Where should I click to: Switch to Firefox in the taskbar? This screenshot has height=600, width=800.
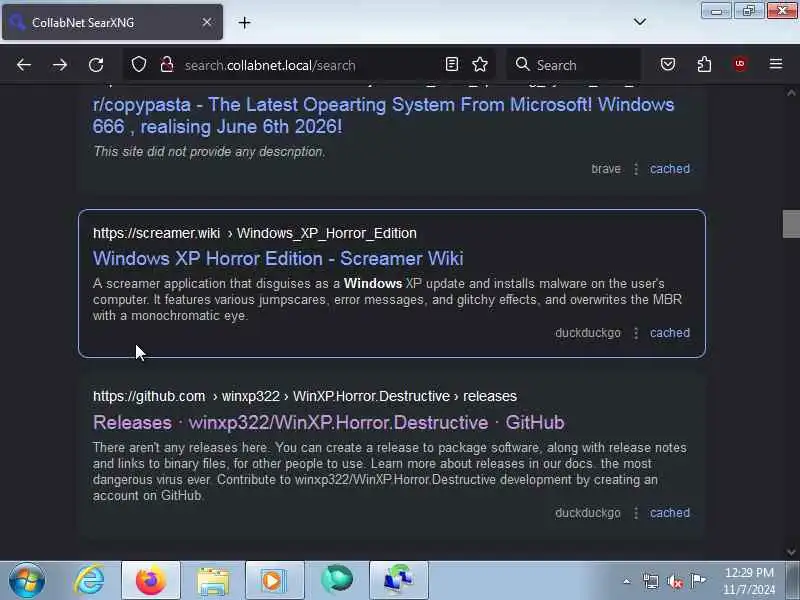tap(151, 581)
